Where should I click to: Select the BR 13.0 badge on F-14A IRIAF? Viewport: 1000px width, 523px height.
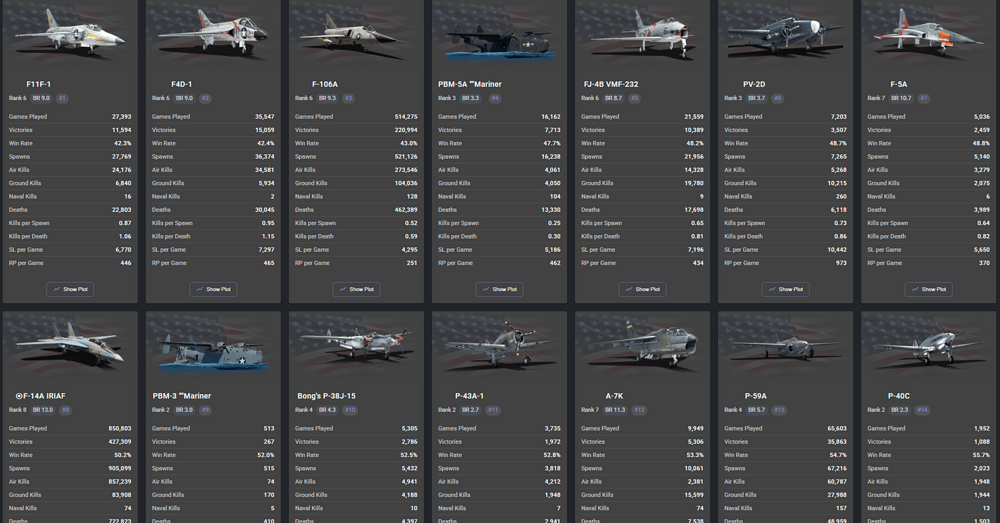(43, 410)
